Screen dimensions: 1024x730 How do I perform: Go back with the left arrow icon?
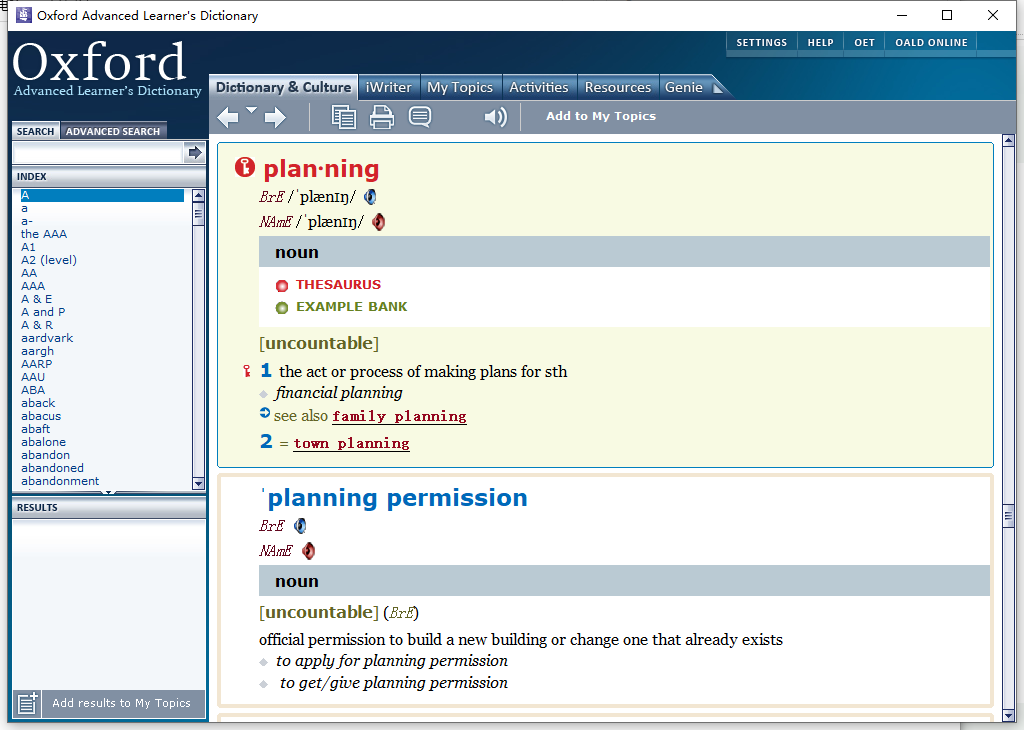tap(228, 118)
